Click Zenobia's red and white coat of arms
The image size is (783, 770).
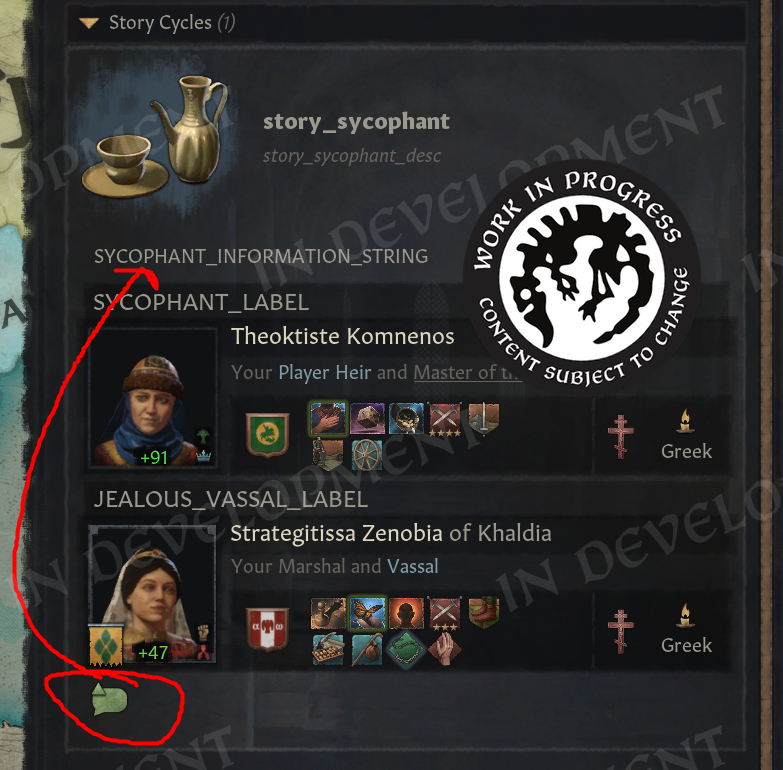pos(267,629)
